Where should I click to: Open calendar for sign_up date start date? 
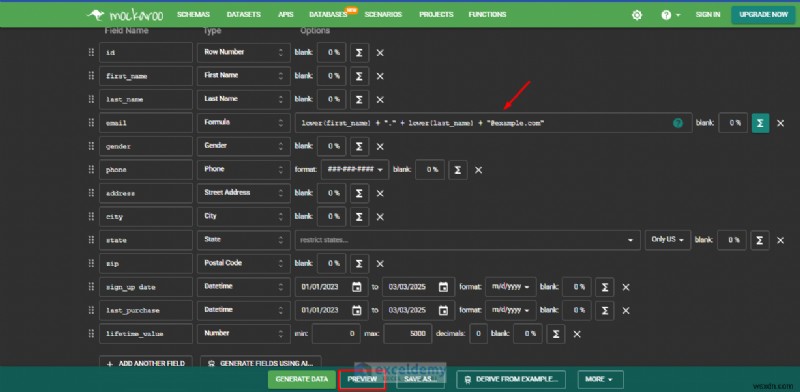[357, 287]
